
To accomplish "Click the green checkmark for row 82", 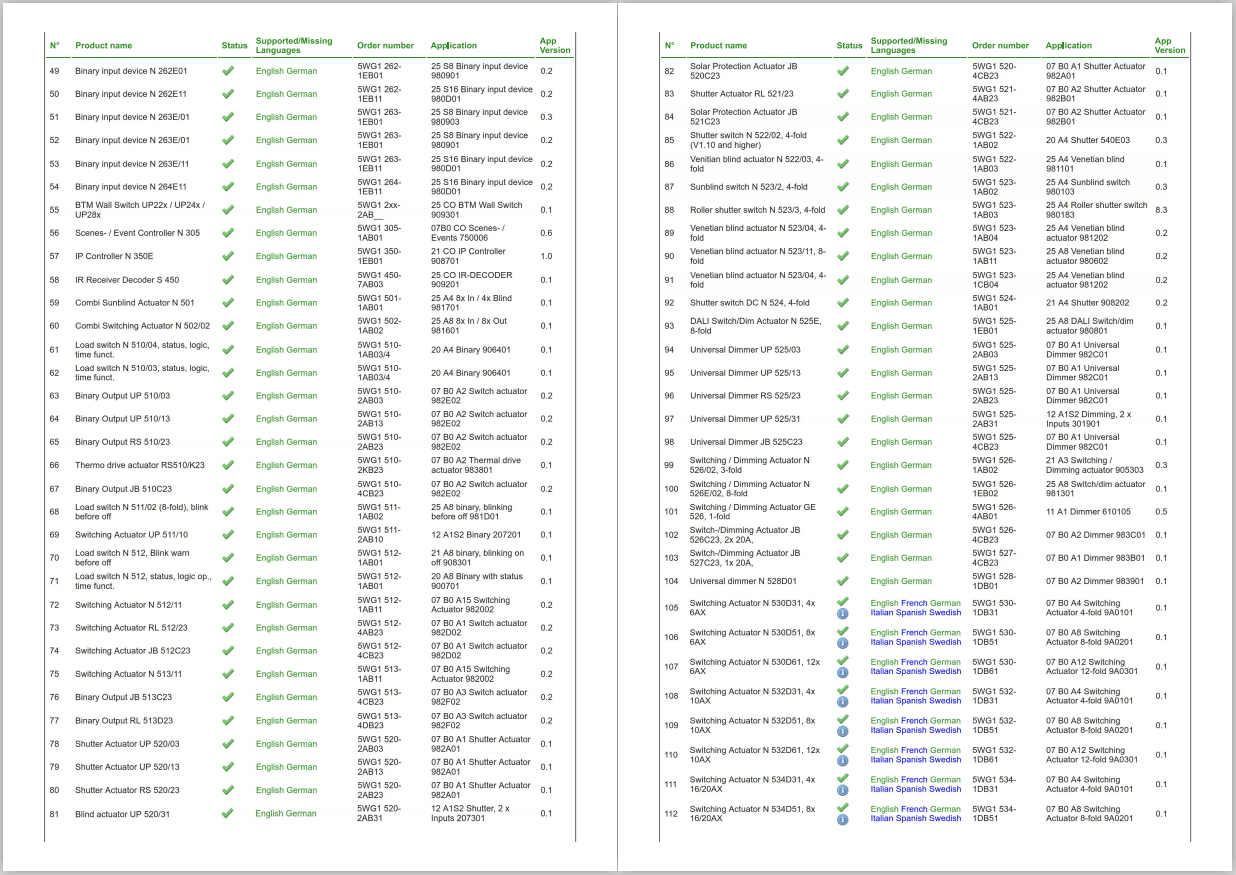I will [x=843, y=71].
